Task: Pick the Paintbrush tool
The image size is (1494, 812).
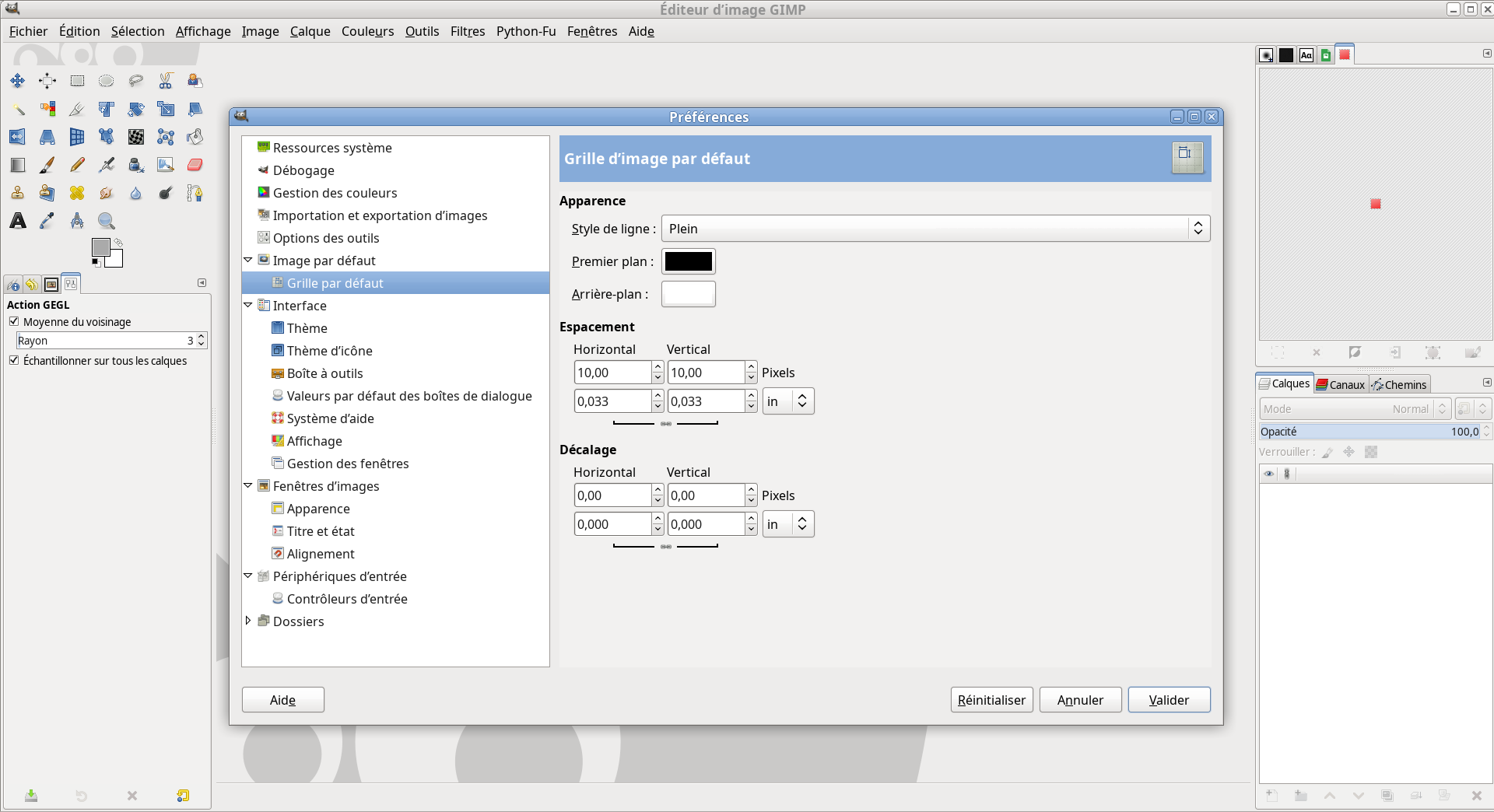Action: [47, 165]
